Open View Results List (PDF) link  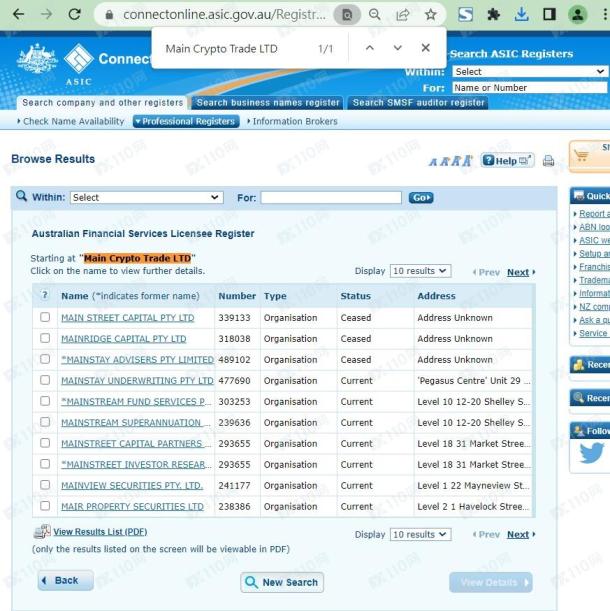coord(100,532)
